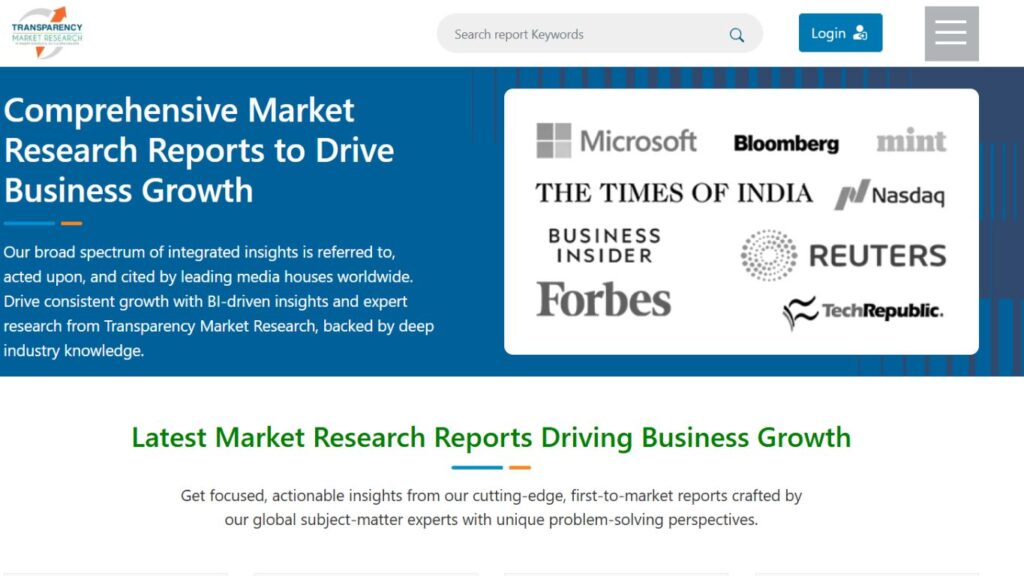Focus the Search report Keywords field
The width and height of the screenshot is (1024, 576).
click(585, 34)
